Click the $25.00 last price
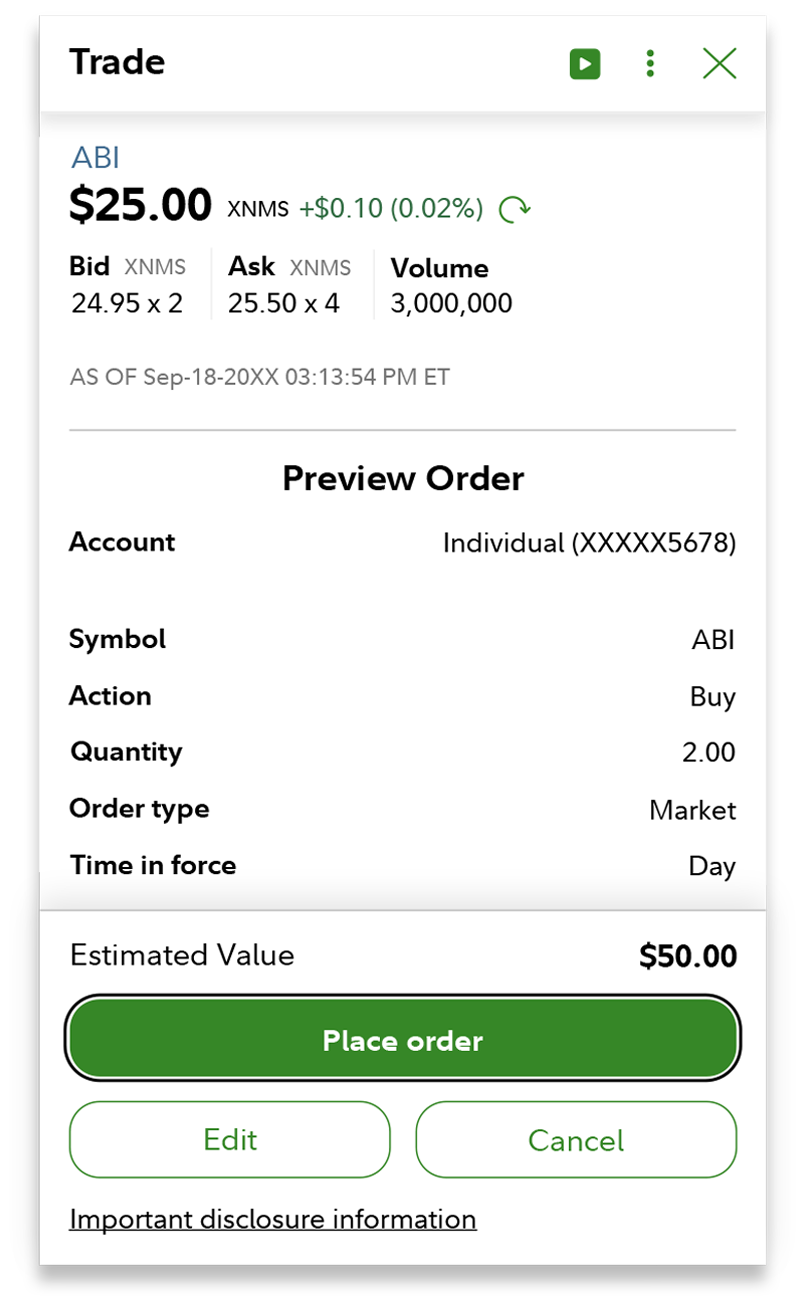Image resolution: width=807 pixels, height=1304 pixels. click(x=140, y=206)
